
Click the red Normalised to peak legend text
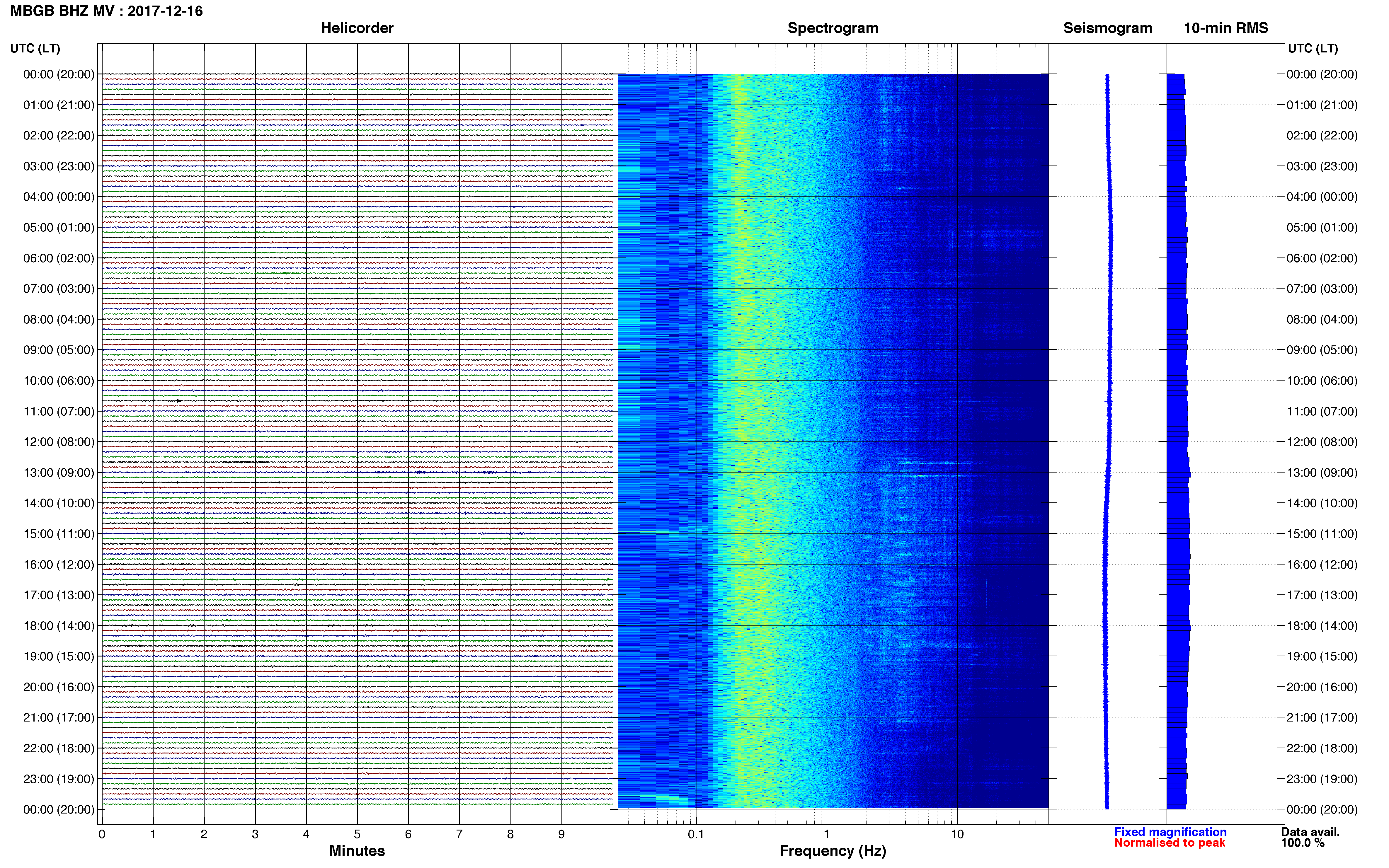click(x=1169, y=843)
